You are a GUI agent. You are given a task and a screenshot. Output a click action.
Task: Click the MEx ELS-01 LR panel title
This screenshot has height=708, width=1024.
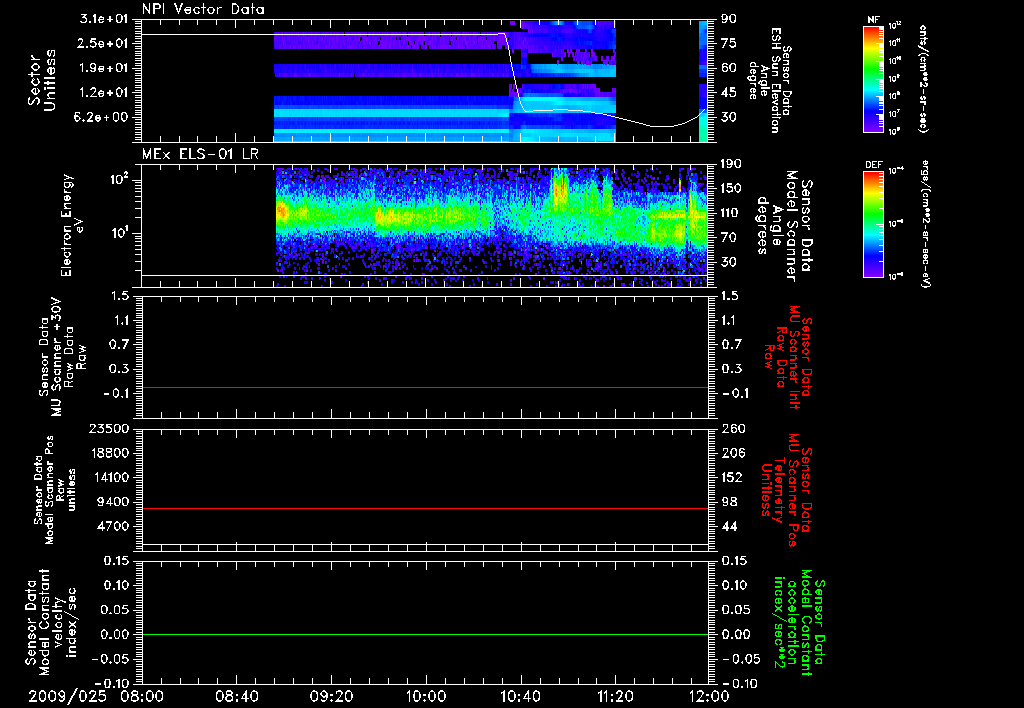click(200, 154)
